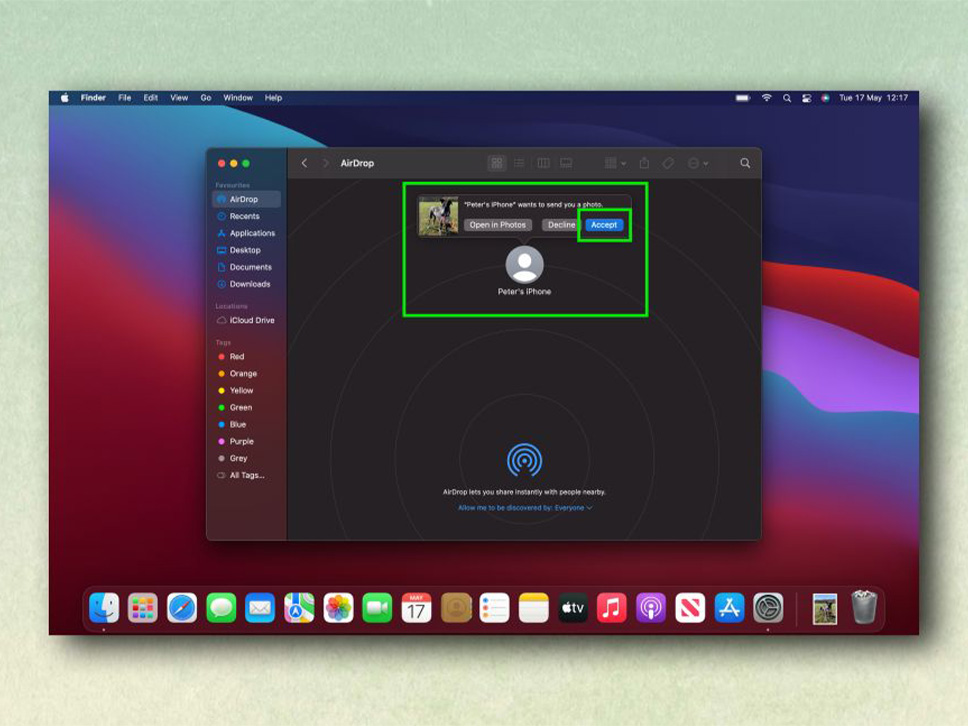
Task: Check the battery status icon
Action: [743, 98]
